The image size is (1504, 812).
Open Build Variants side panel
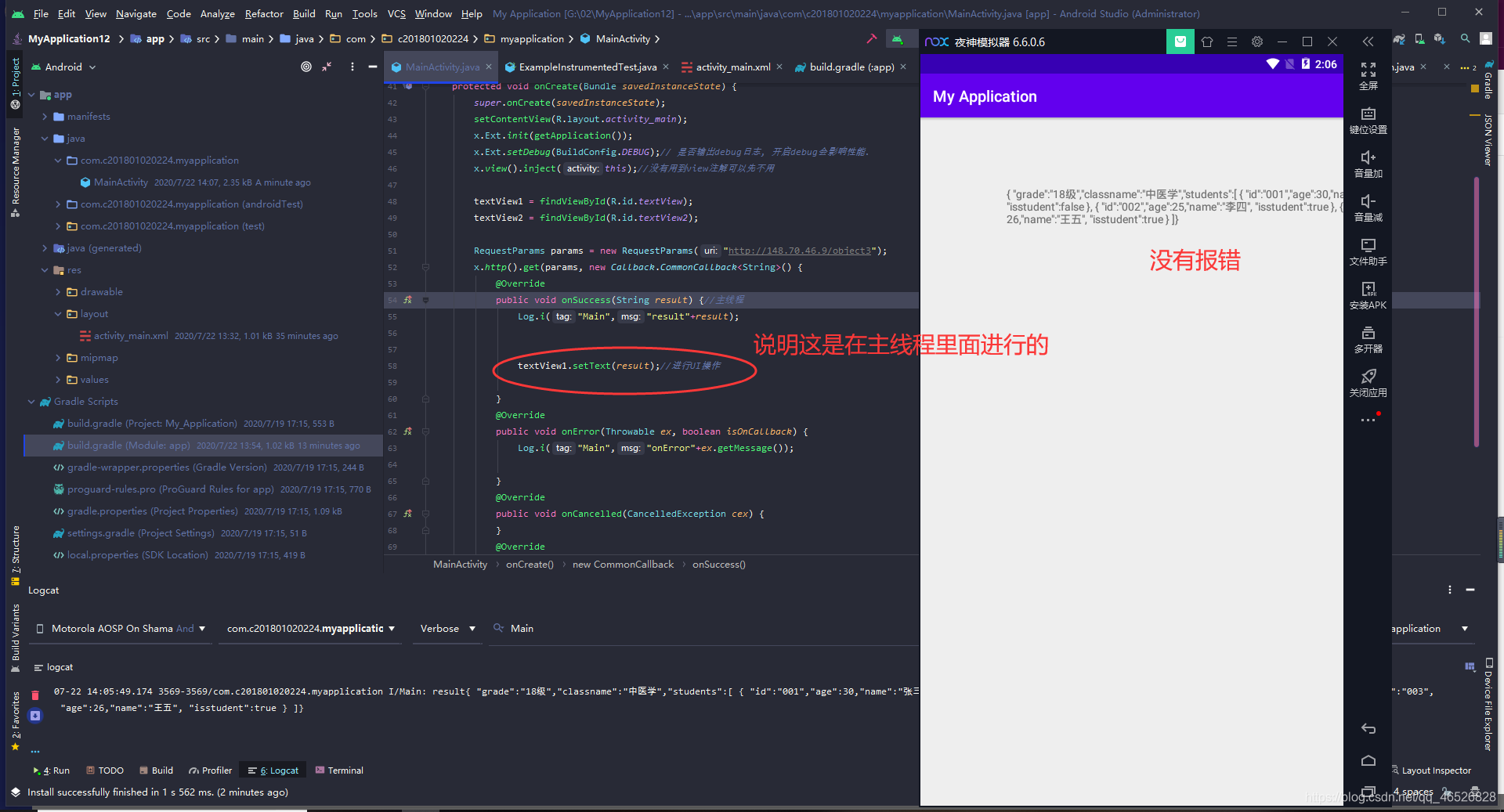click(15, 638)
